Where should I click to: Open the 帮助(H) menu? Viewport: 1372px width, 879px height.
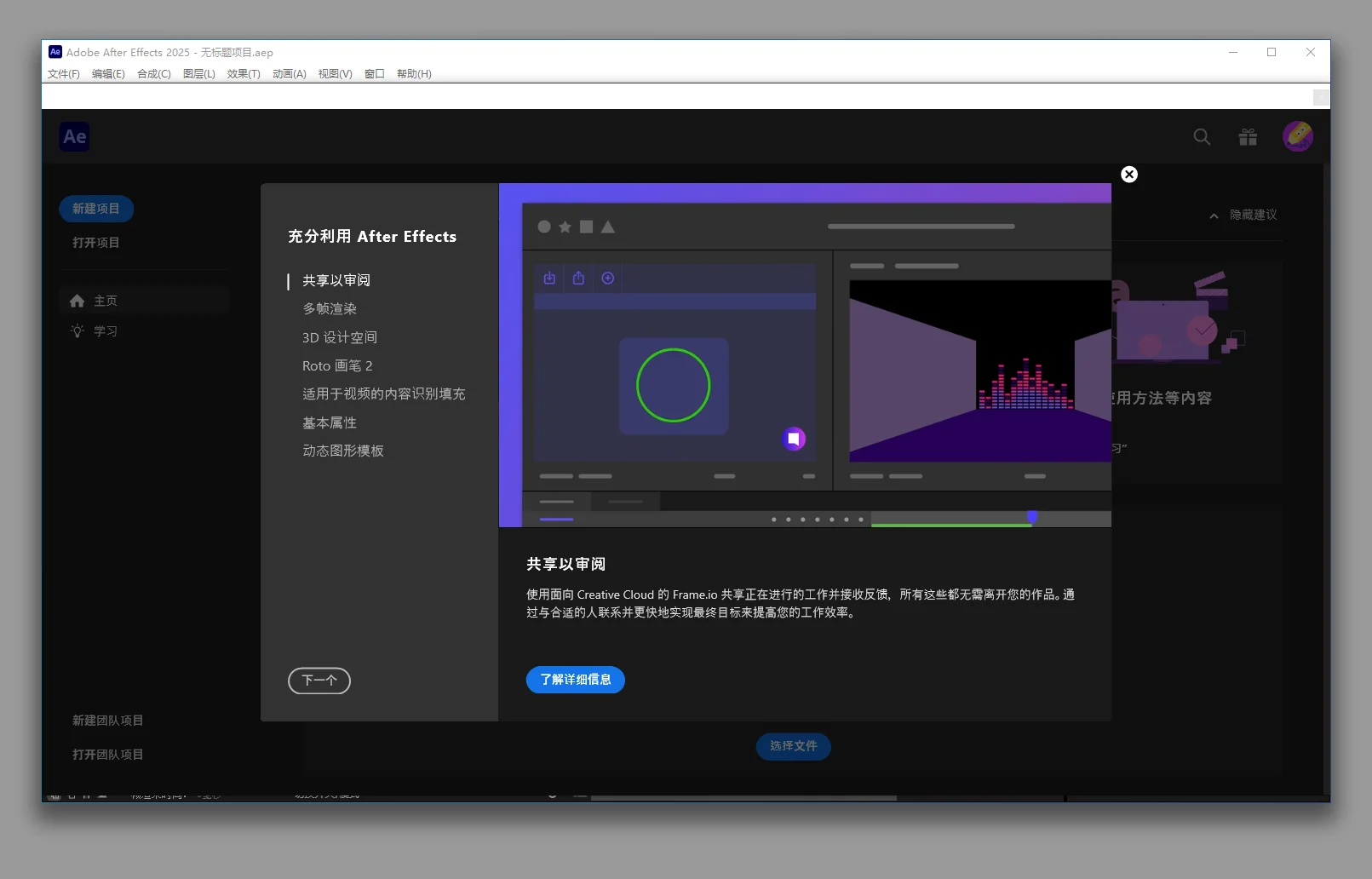[414, 74]
